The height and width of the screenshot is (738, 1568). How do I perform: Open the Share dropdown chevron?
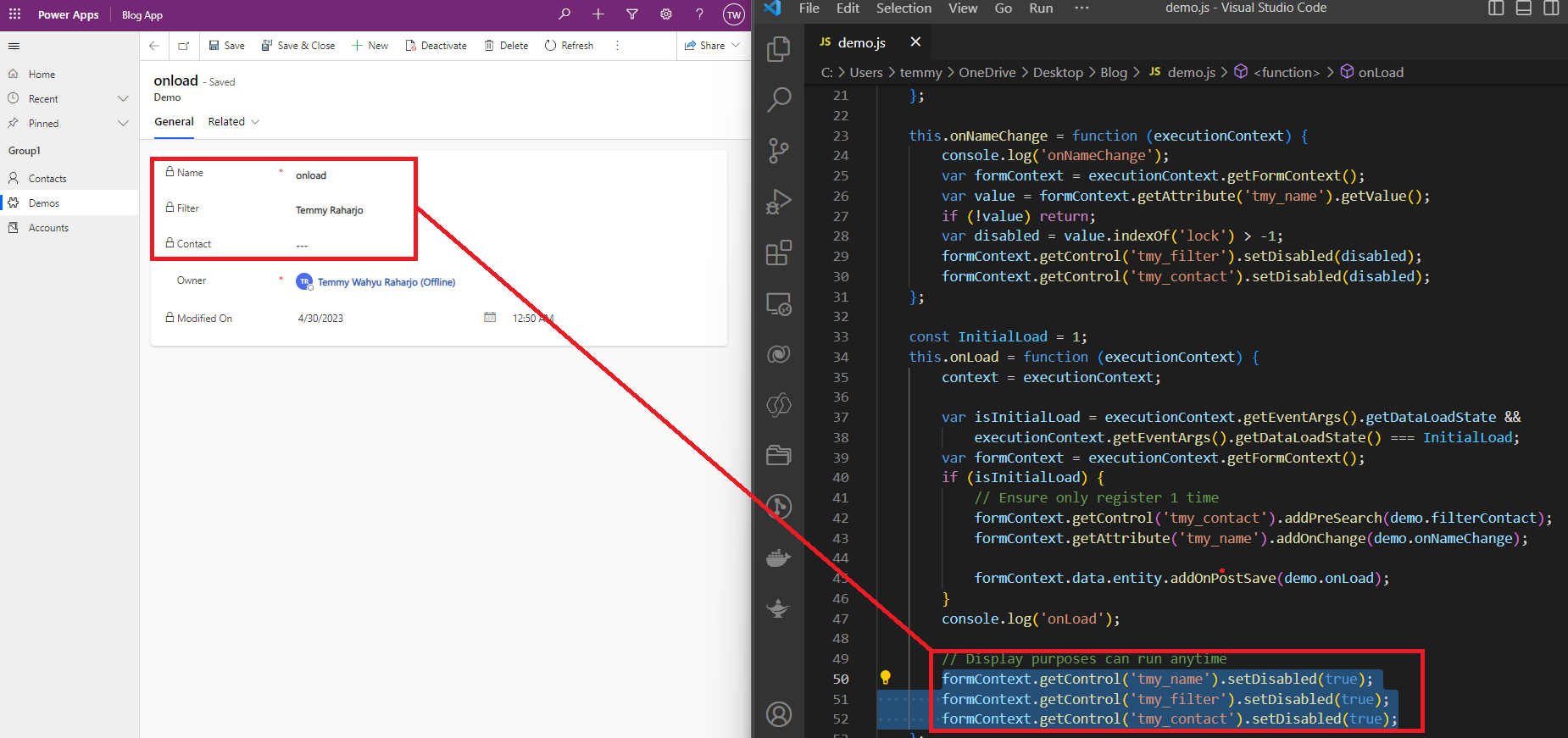point(736,46)
